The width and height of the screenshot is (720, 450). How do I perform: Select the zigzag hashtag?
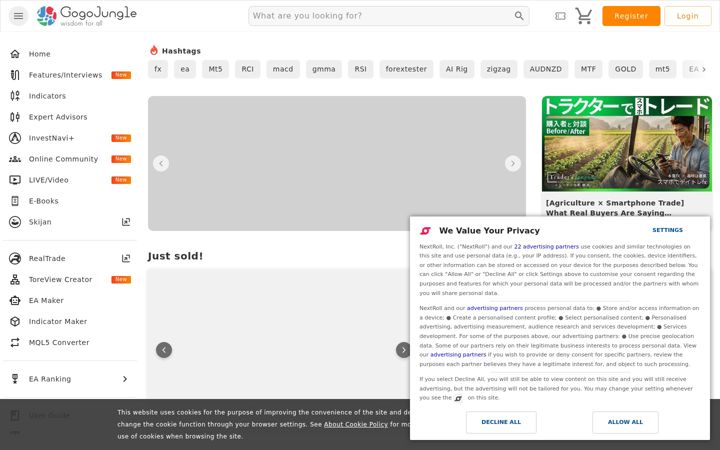(499, 69)
